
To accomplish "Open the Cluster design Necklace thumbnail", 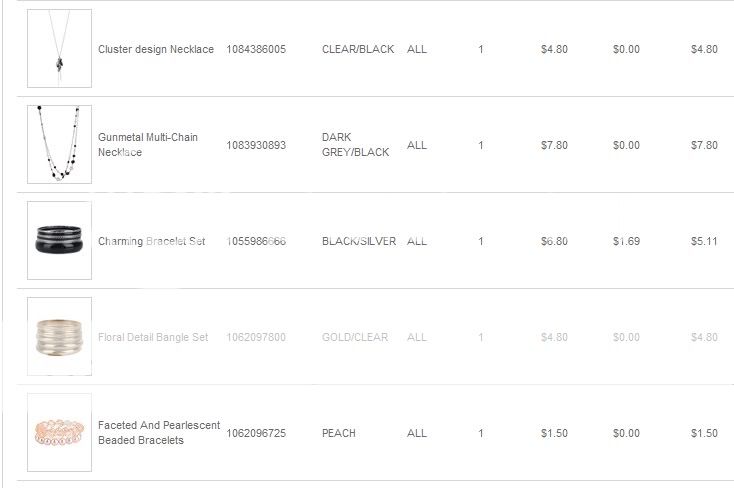I will click(59, 48).
